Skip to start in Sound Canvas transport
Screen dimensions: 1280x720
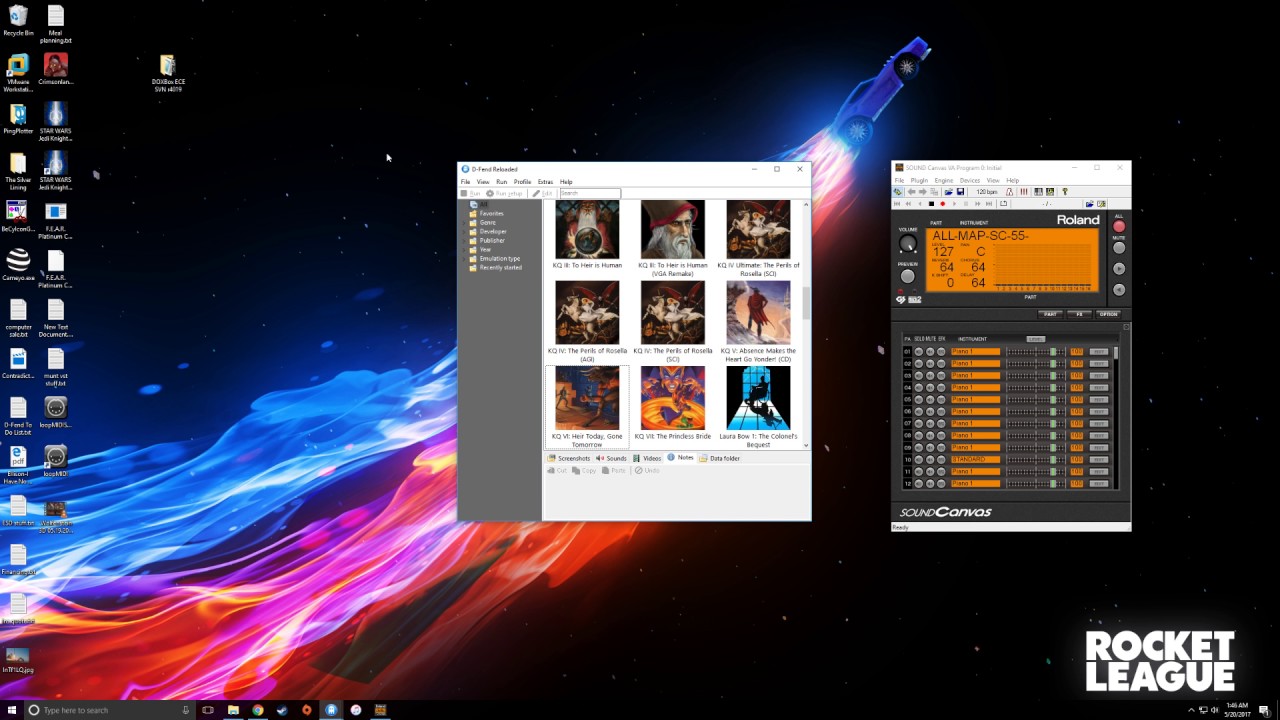897,204
